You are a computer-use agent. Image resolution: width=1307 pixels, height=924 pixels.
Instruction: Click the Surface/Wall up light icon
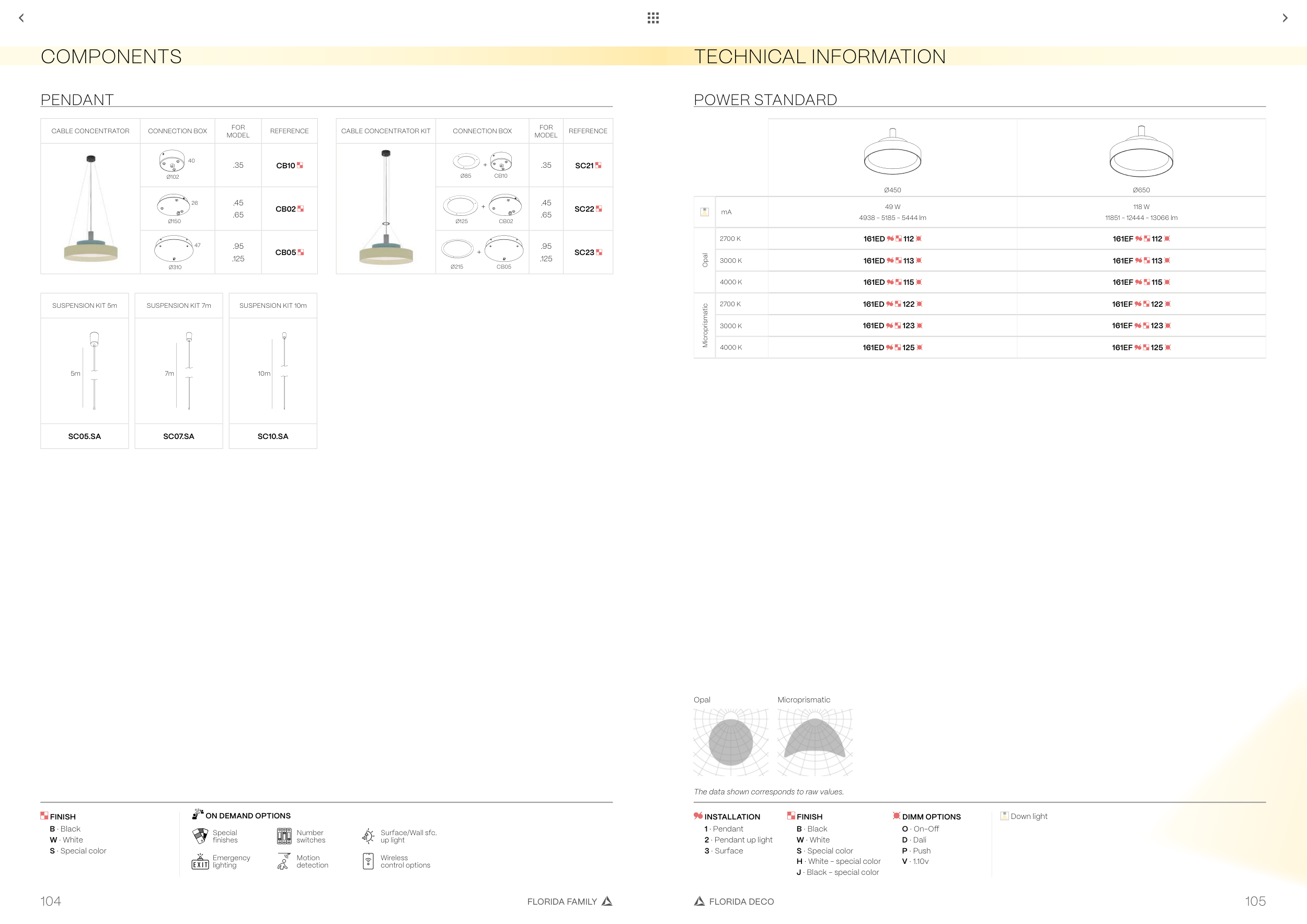click(368, 836)
